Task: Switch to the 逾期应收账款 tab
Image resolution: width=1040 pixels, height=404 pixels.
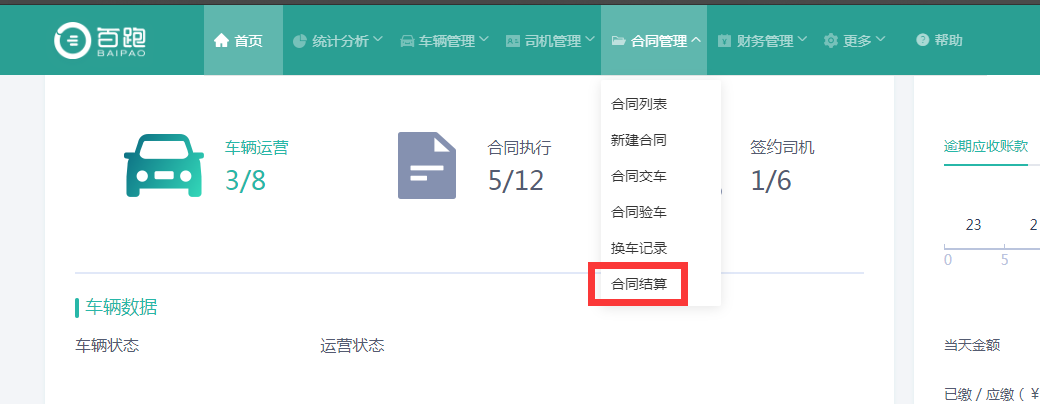Action: point(986,146)
